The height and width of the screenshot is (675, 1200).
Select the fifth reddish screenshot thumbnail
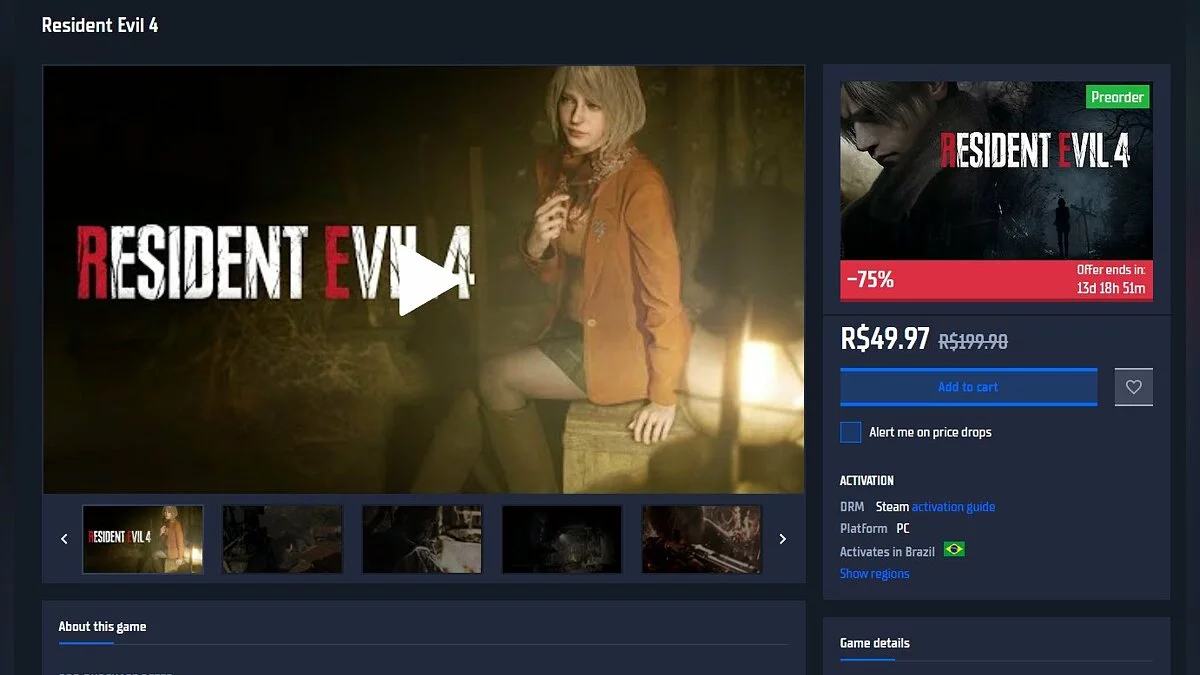pos(701,539)
